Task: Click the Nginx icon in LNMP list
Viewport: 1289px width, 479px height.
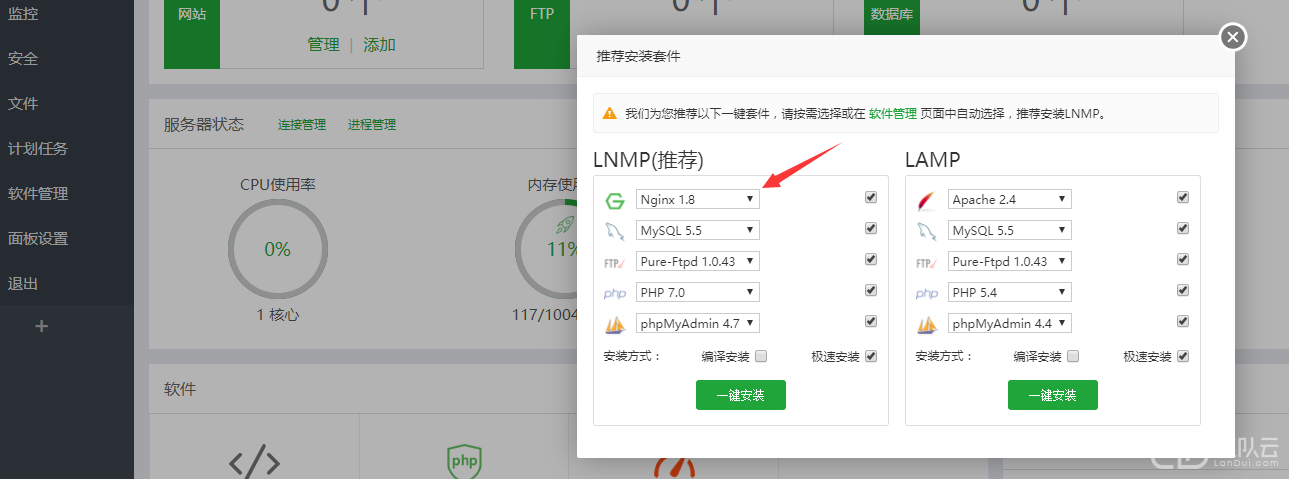Action: (x=614, y=200)
